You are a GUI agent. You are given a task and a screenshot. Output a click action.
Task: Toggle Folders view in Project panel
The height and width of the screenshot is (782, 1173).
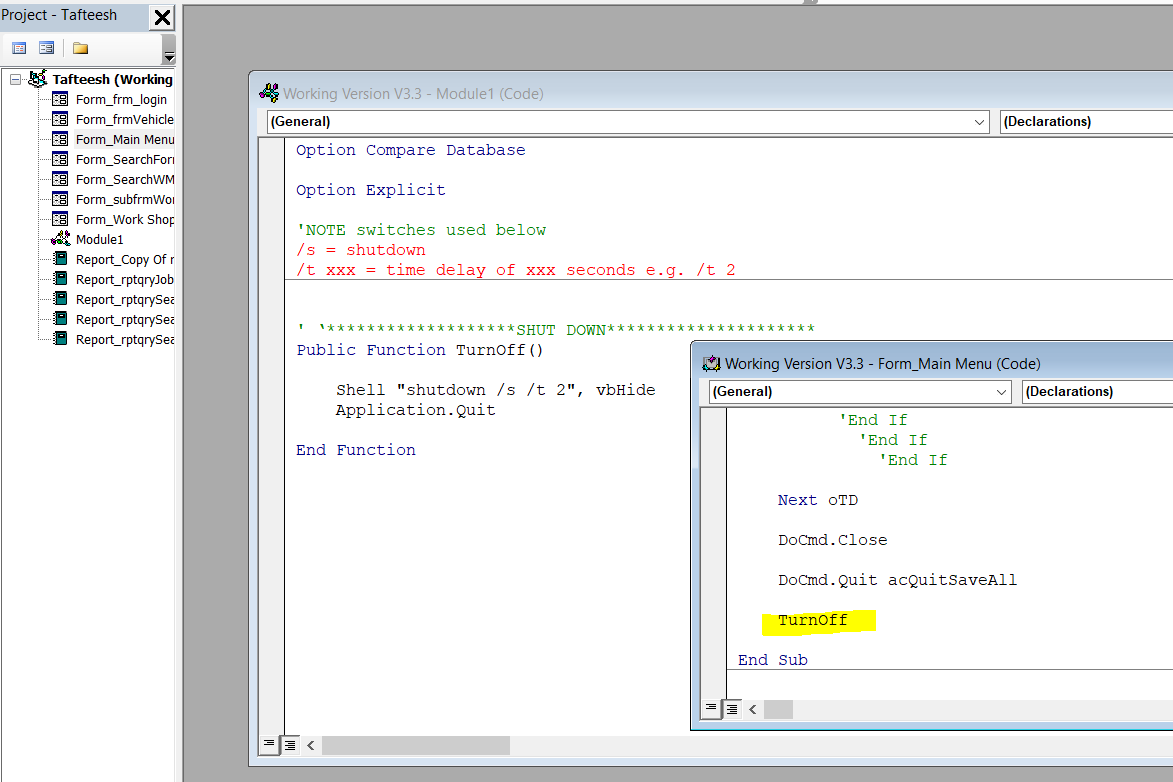click(81, 48)
